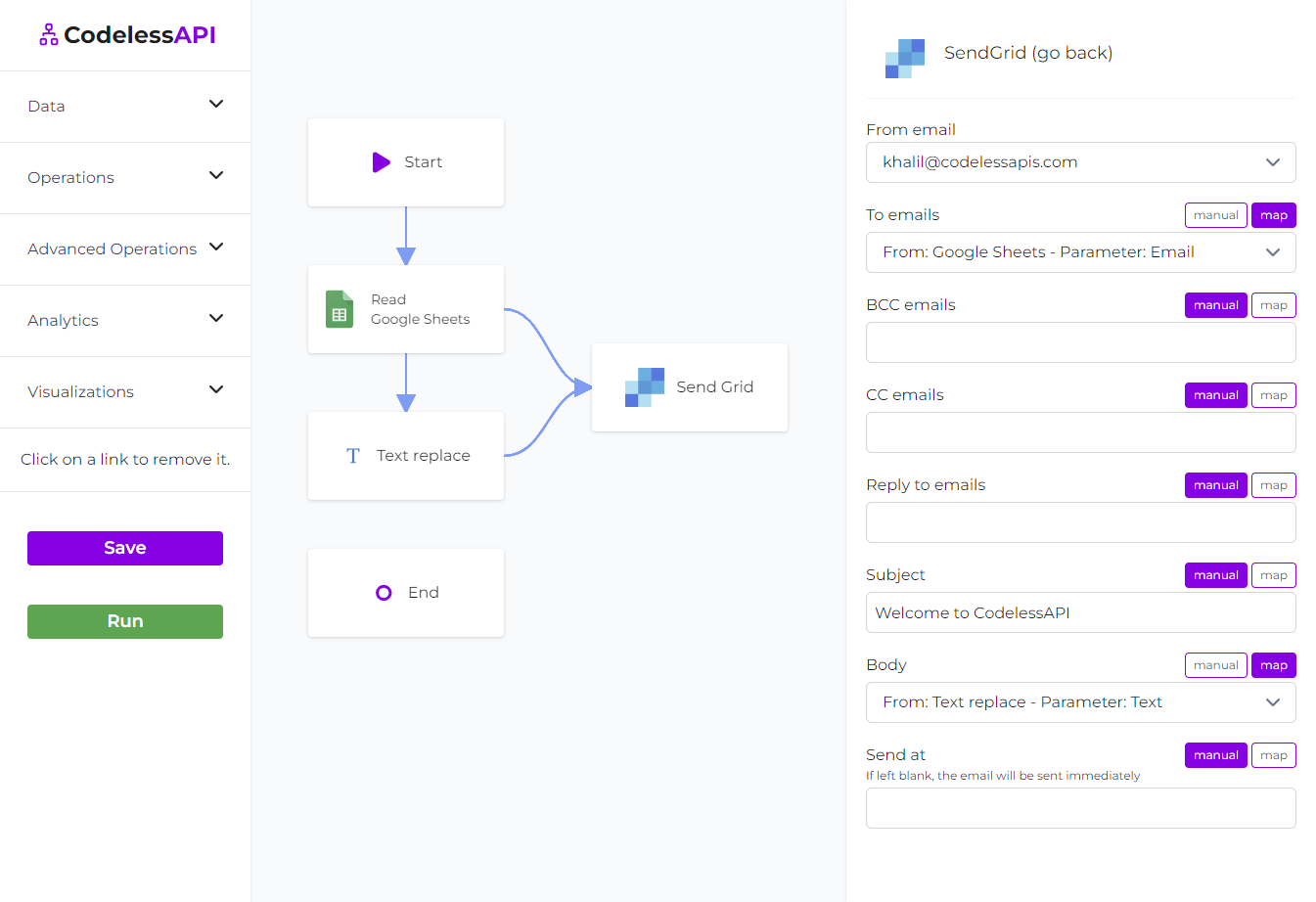Expand the Visualizations section
1316x902 pixels.
(216, 390)
